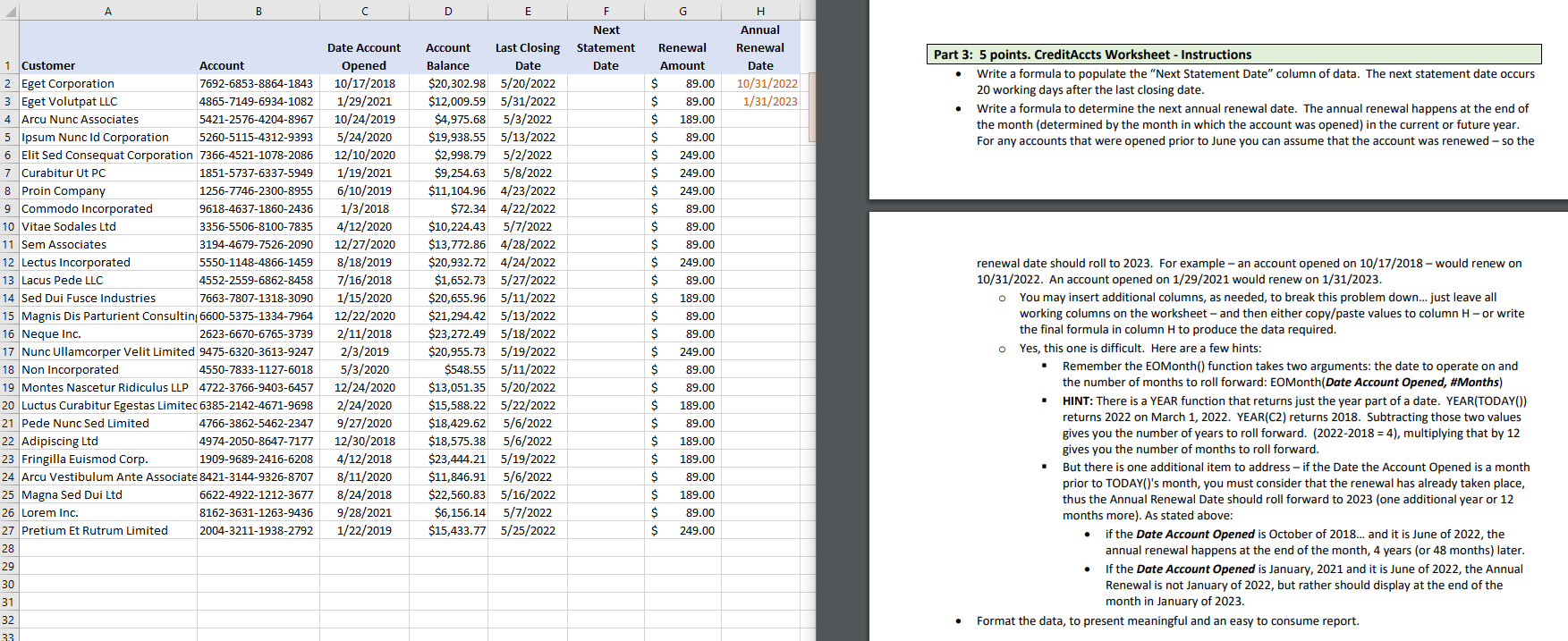1568x641 pixels.
Task: Select the Neque Inc. cell
Action: (108, 333)
